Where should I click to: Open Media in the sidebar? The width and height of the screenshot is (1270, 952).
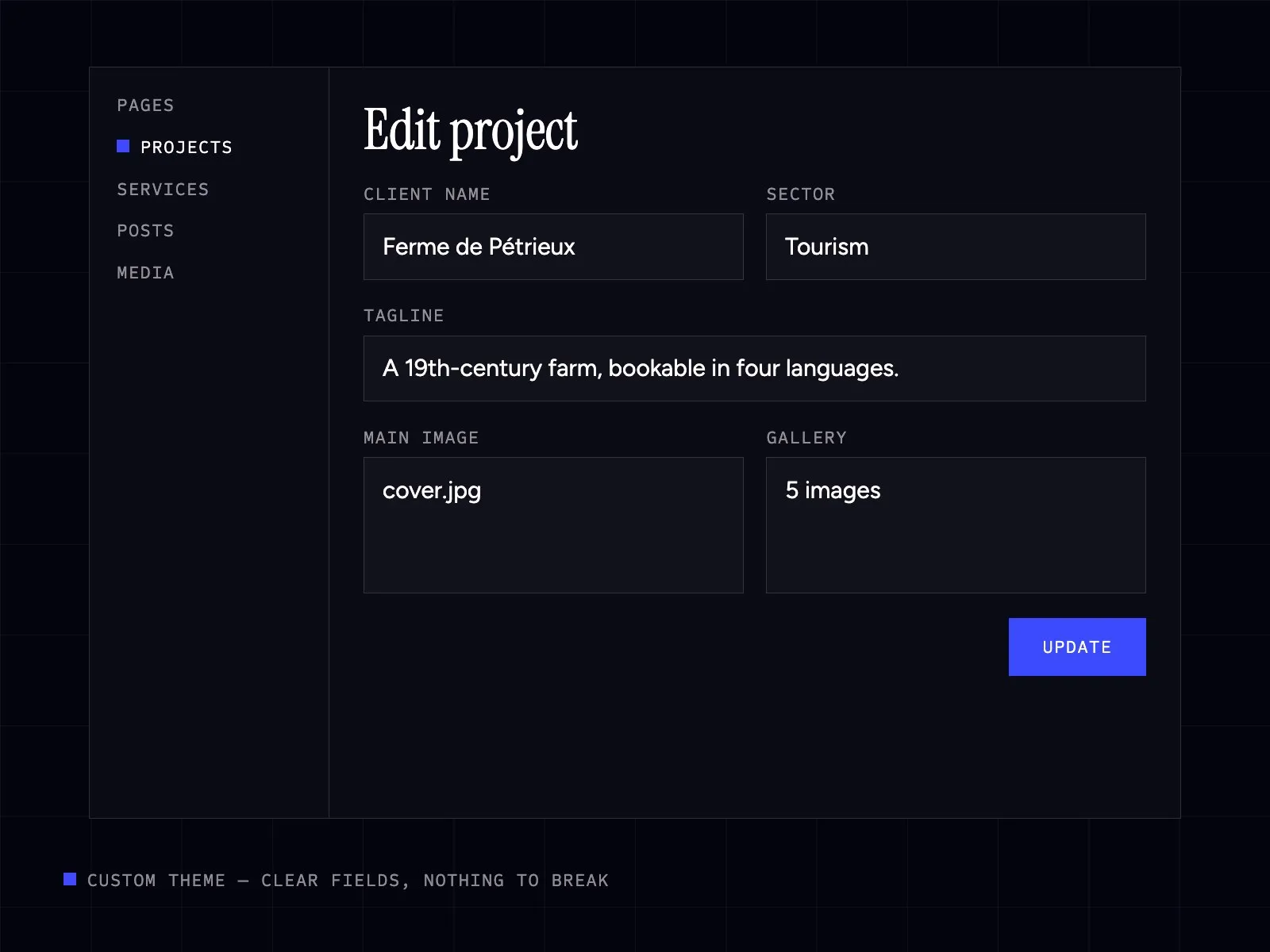[x=145, y=273]
